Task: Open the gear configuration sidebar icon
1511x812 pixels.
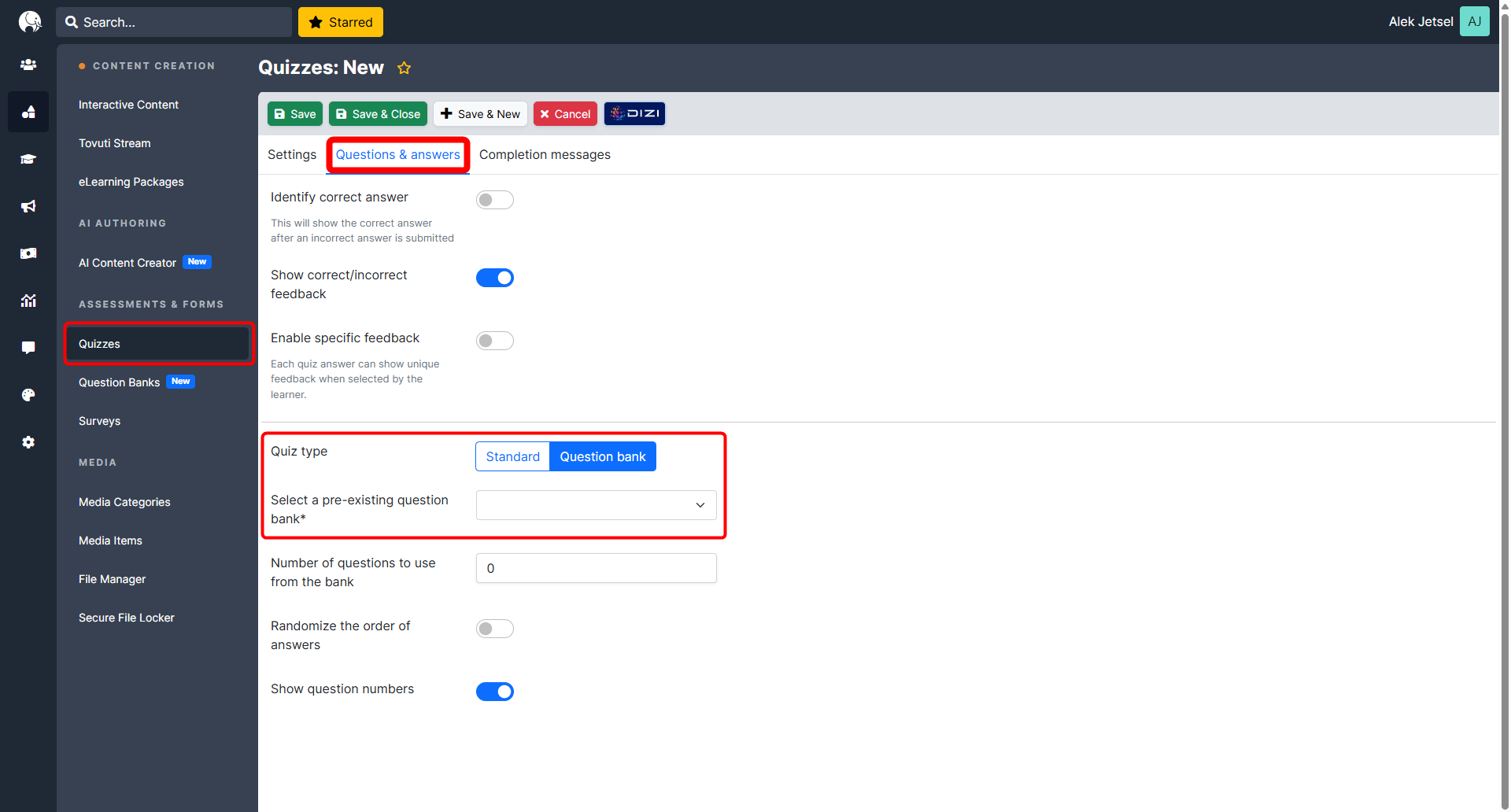Action: click(x=28, y=442)
